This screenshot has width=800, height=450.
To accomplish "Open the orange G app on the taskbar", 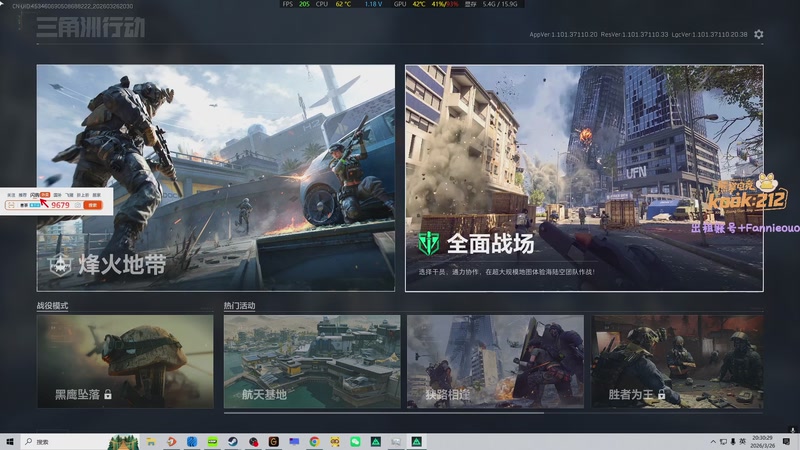I will tap(273, 442).
